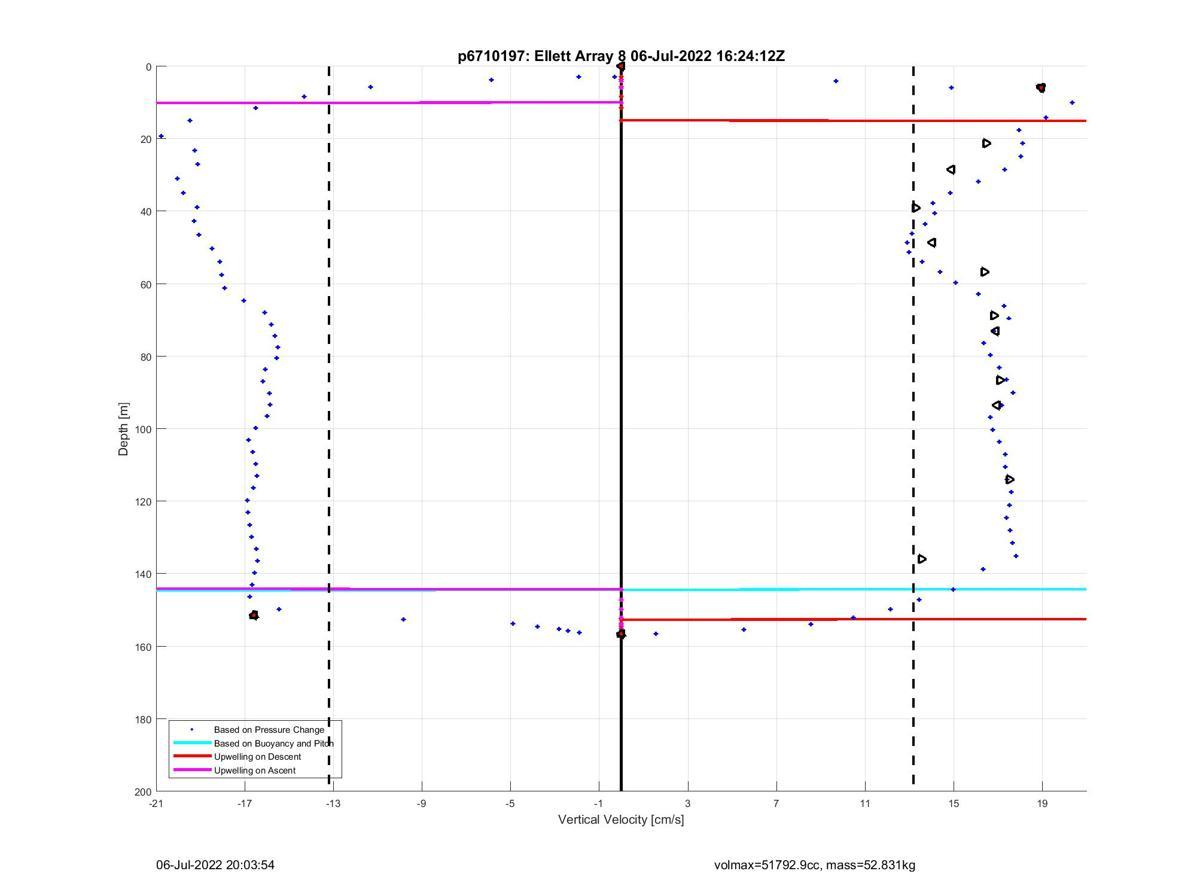
Task: Click the depth tick label "200"
Action: point(143,792)
